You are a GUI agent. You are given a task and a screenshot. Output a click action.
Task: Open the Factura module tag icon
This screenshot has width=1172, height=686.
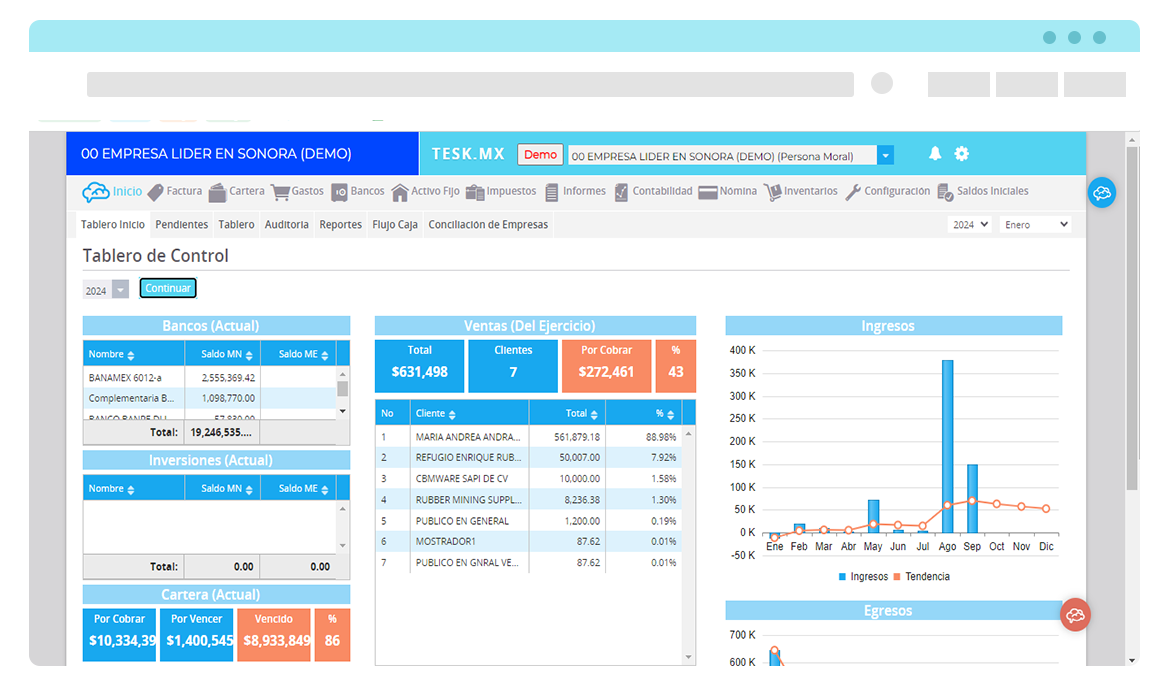coord(155,192)
